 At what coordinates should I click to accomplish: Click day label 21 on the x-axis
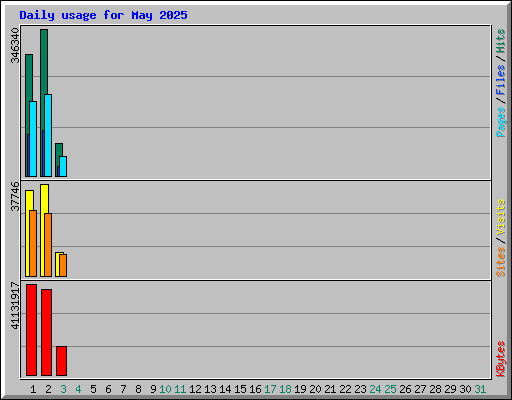330,389
